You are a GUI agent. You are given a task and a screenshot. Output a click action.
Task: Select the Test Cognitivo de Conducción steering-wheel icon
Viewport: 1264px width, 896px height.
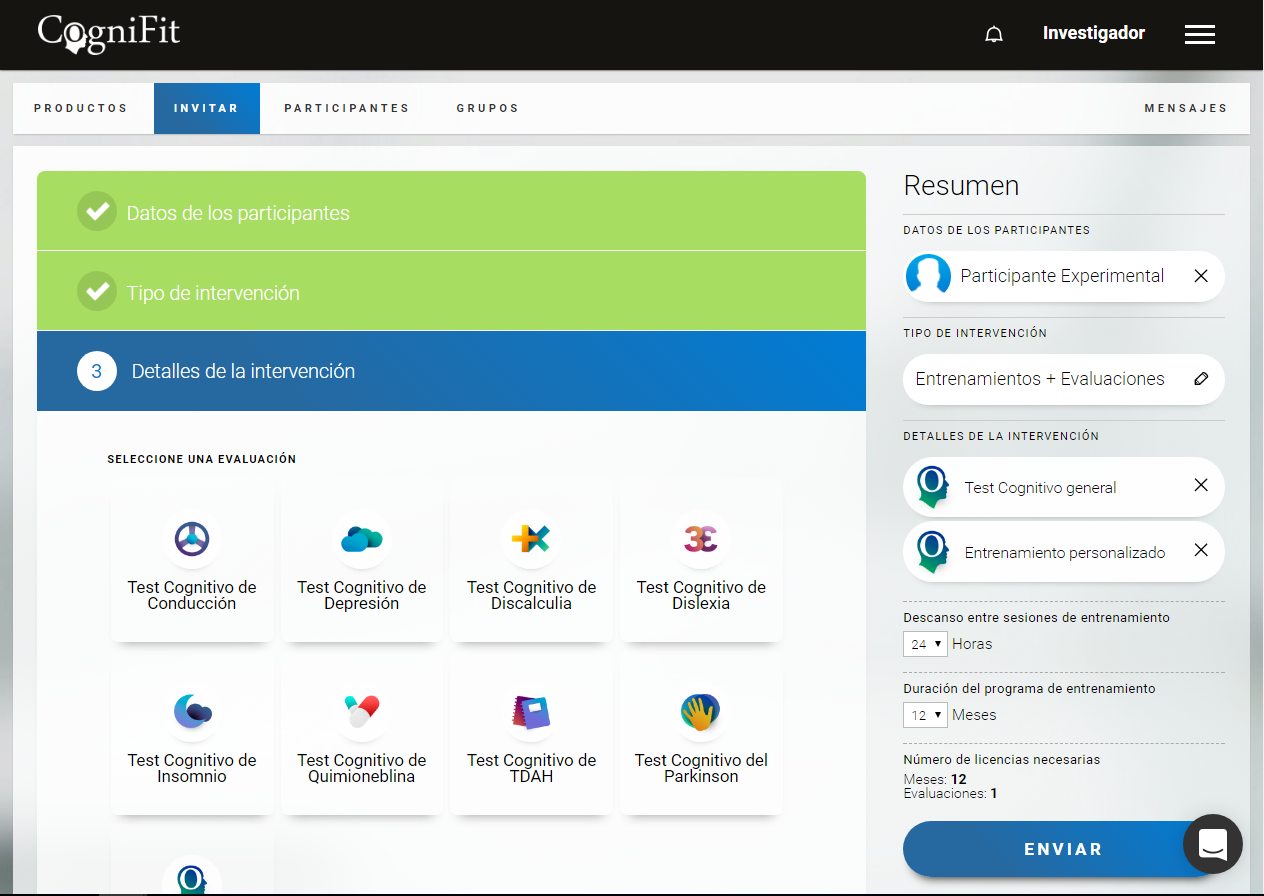point(192,540)
